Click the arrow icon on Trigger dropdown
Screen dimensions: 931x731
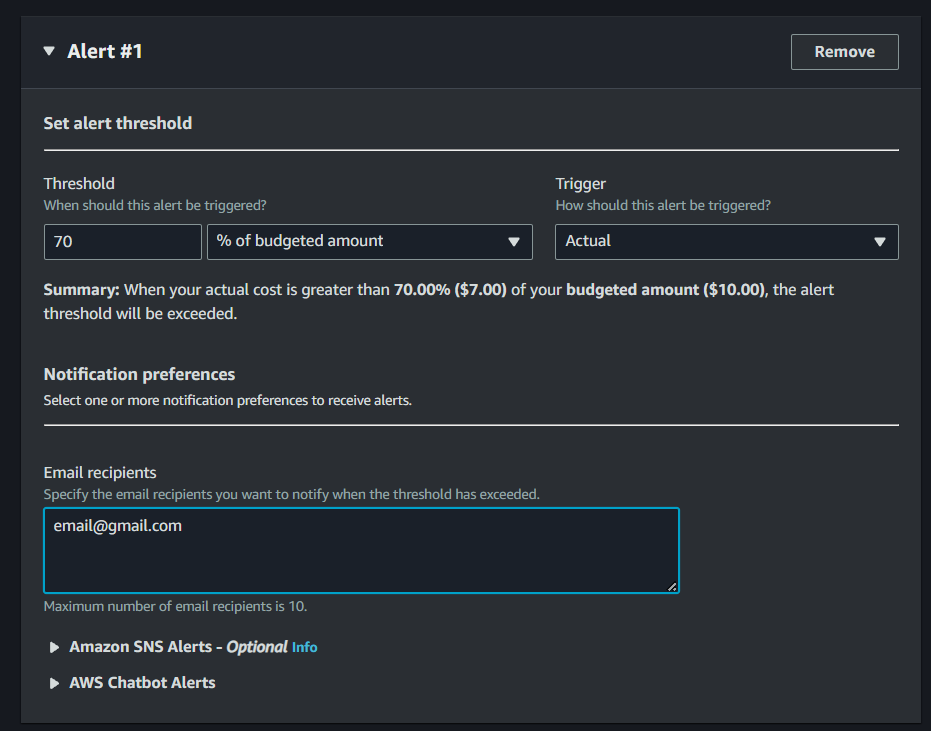[x=879, y=242]
